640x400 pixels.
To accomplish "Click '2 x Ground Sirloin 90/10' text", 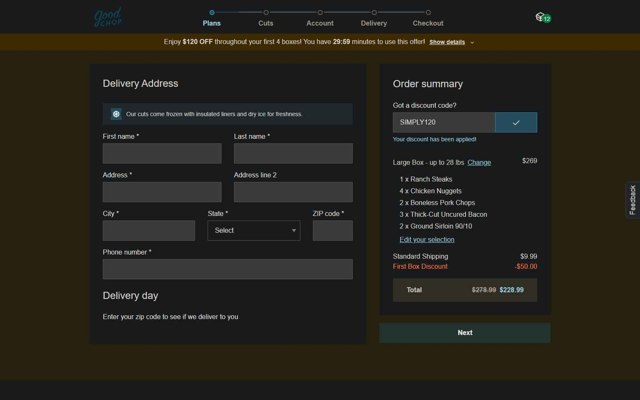I will point(436,226).
